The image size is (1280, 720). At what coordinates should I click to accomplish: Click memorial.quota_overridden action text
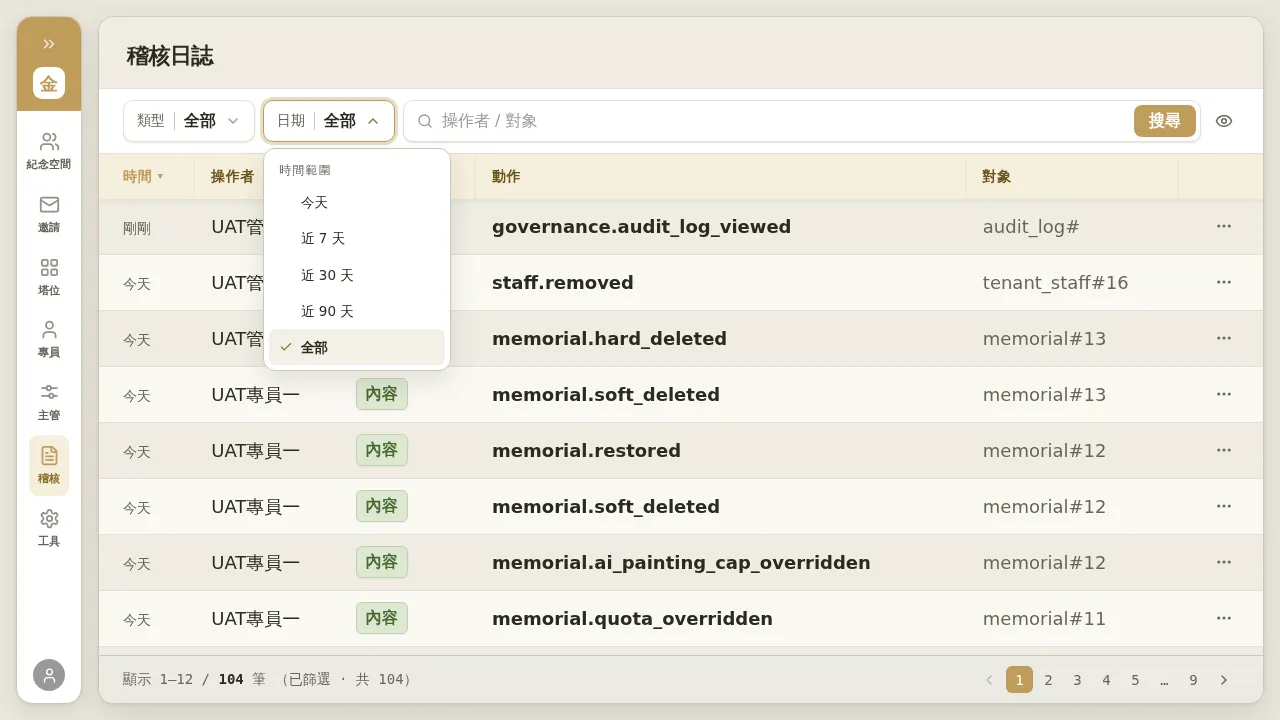coord(632,619)
